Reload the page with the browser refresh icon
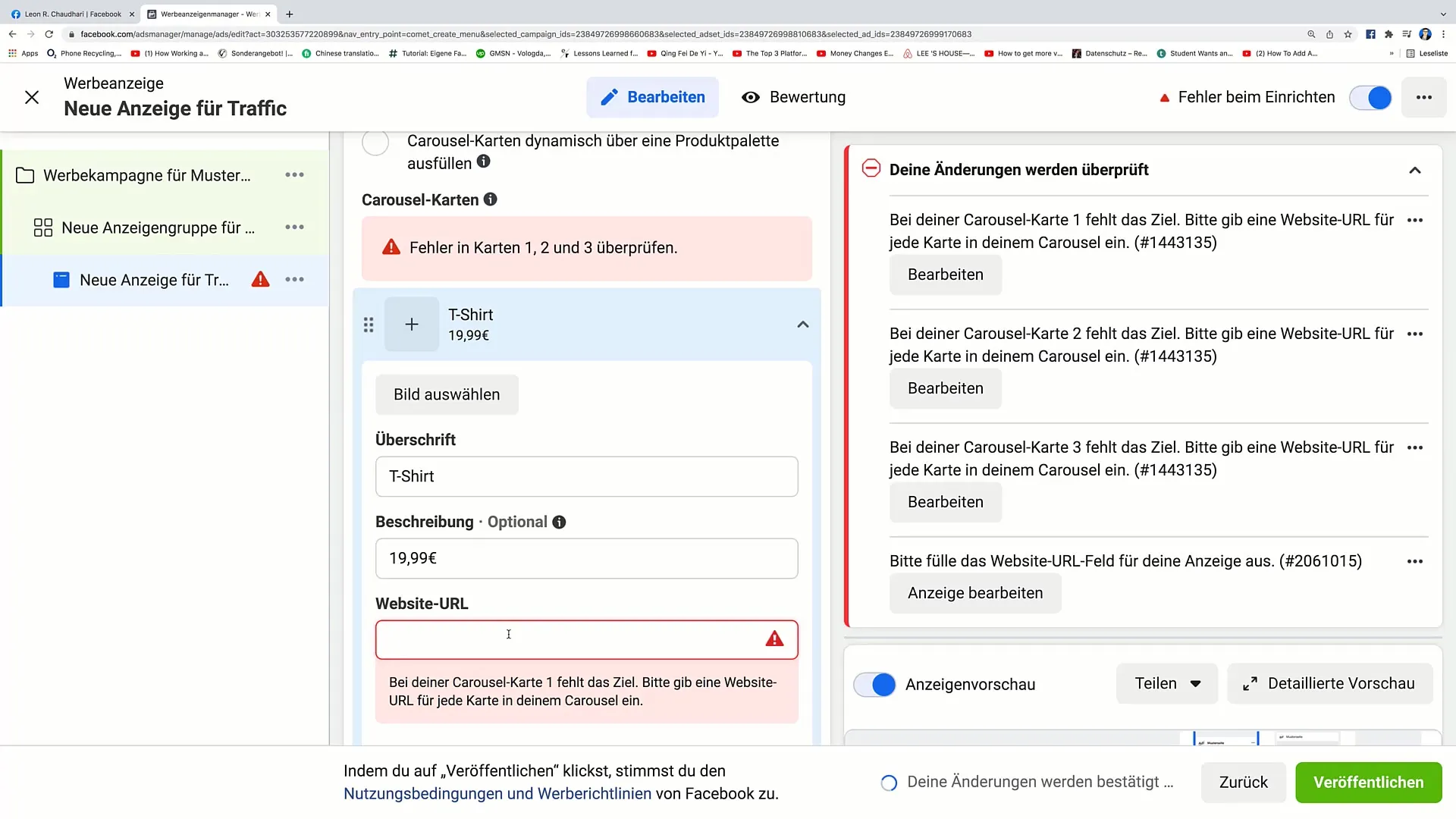This screenshot has width=1456, height=819. coord(49,34)
